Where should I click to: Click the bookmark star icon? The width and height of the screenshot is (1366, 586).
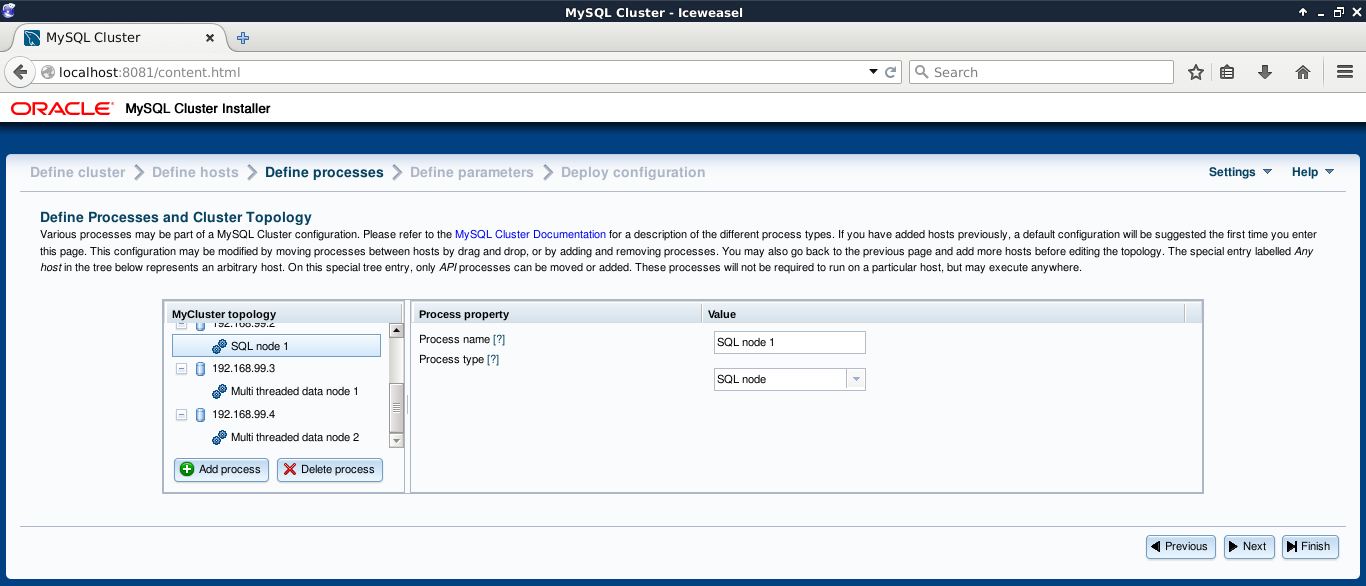(x=1195, y=72)
